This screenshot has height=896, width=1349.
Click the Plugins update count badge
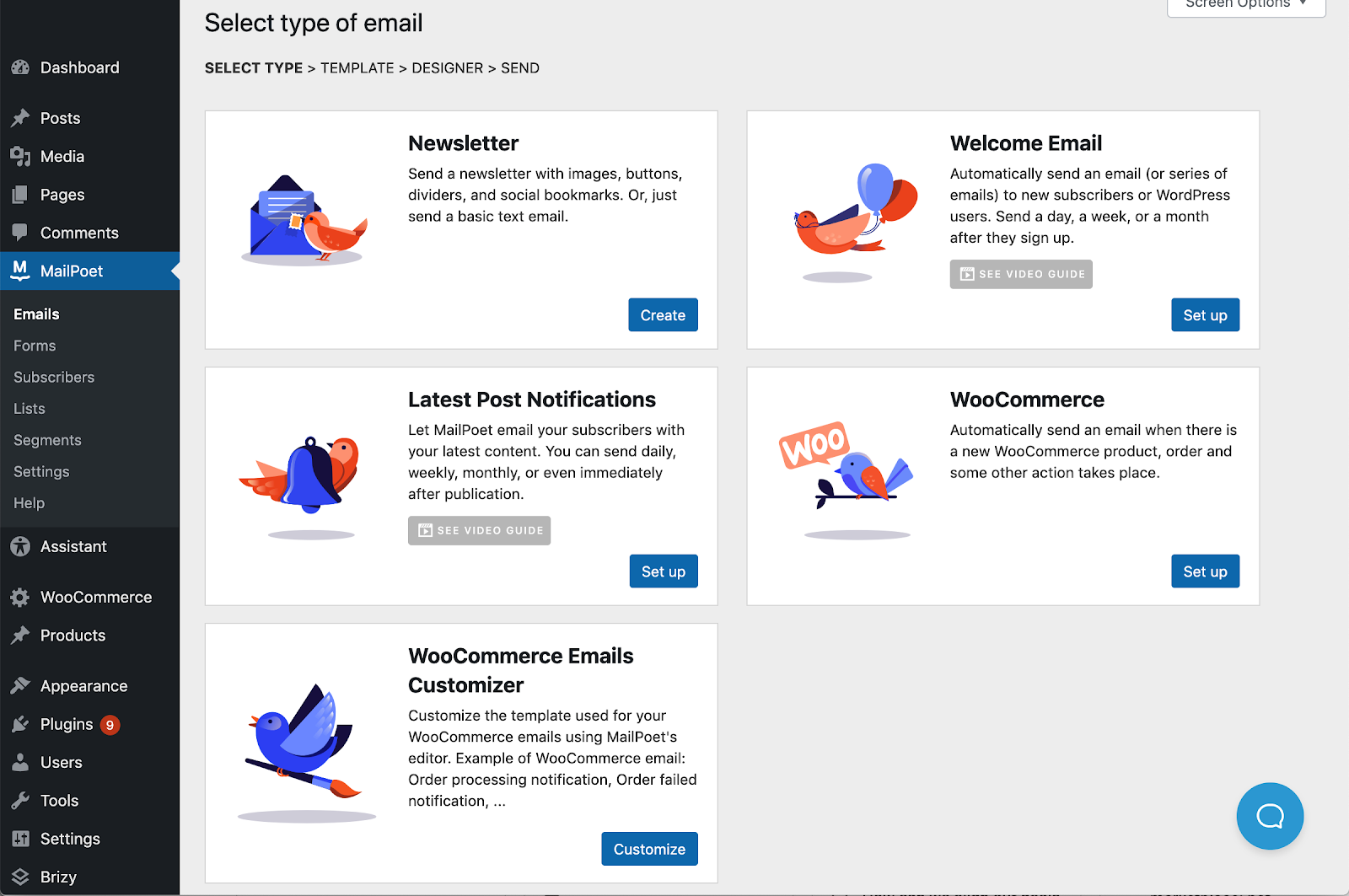pos(110,725)
